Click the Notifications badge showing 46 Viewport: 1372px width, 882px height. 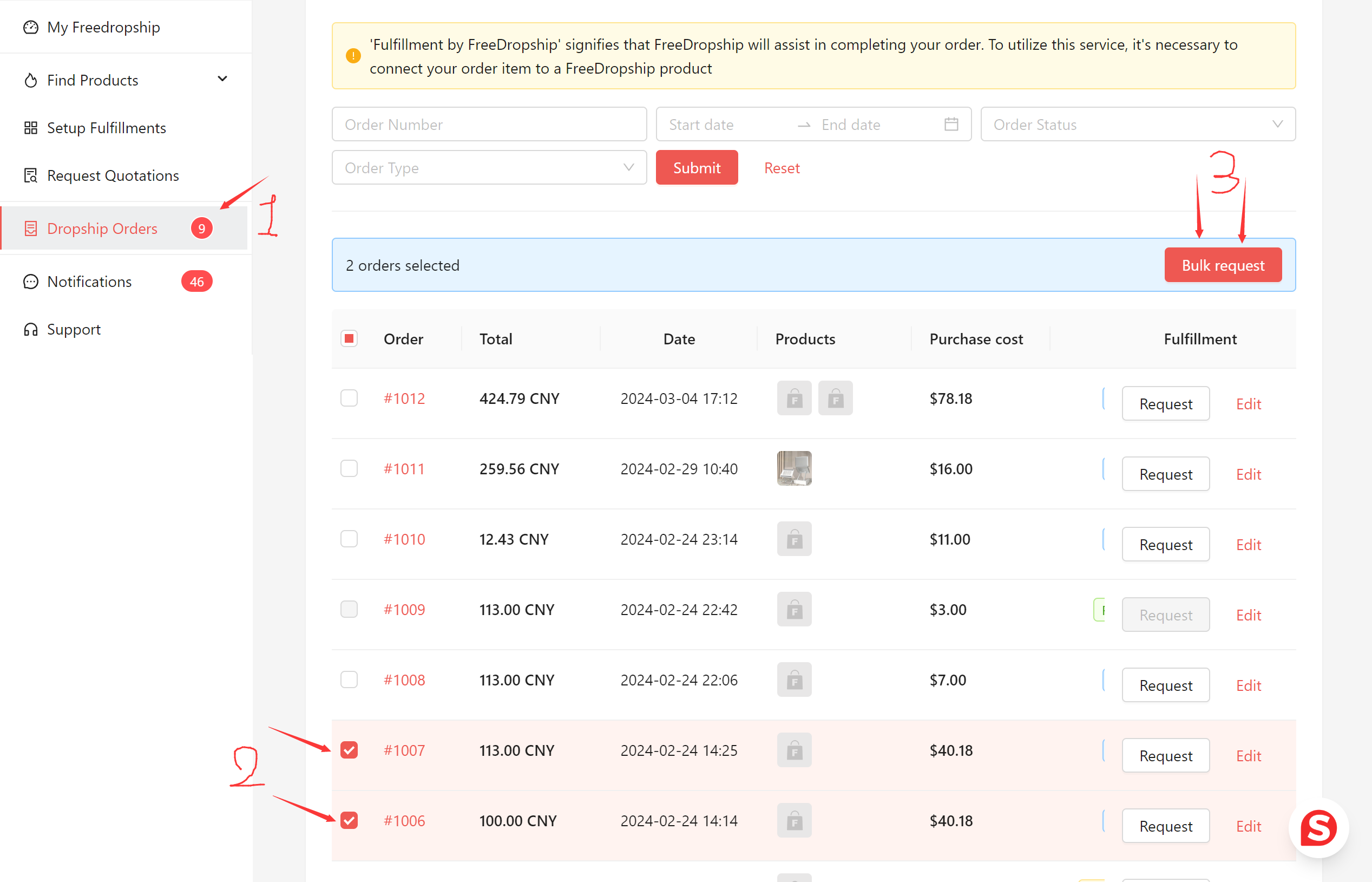(197, 282)
